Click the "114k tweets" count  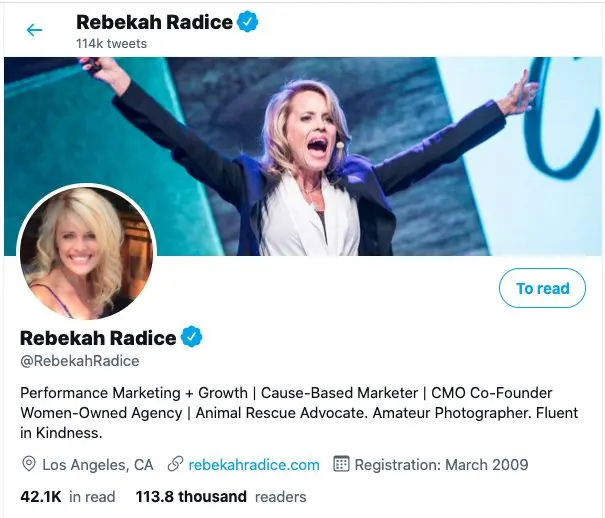click(112, 44)
